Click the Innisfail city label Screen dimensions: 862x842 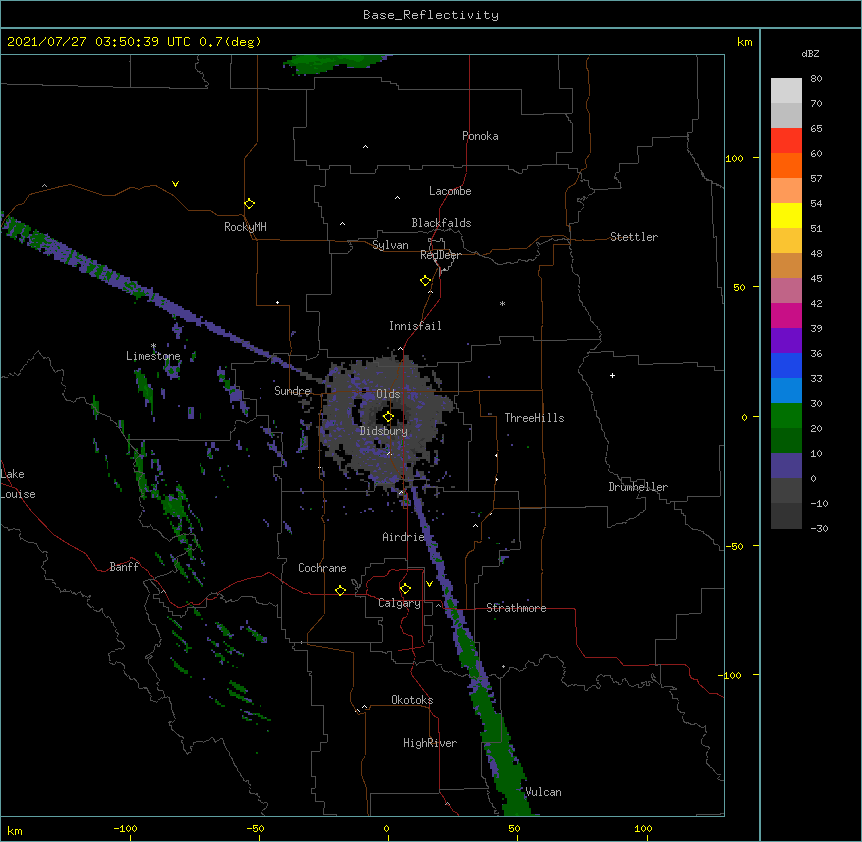coord(415,326)
